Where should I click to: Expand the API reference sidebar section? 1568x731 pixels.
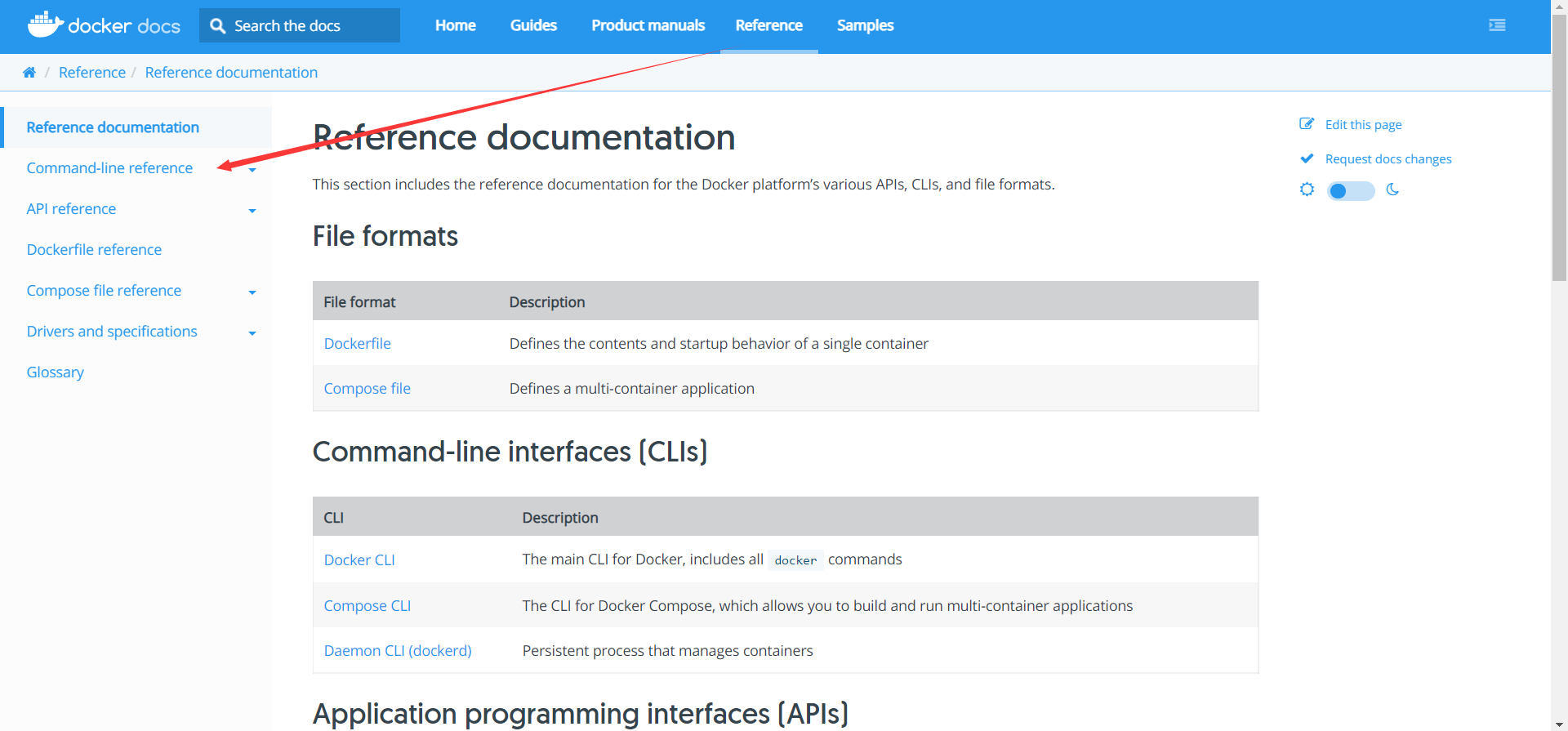point(252,211)
